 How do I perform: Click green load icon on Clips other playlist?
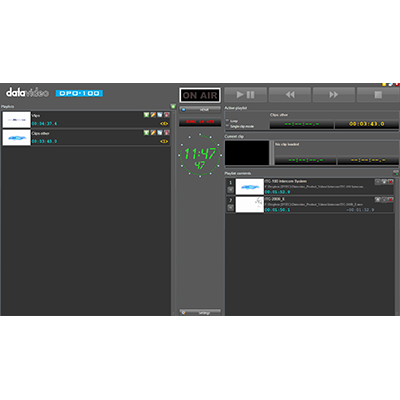pyautogui.click(x=146, y=133)
